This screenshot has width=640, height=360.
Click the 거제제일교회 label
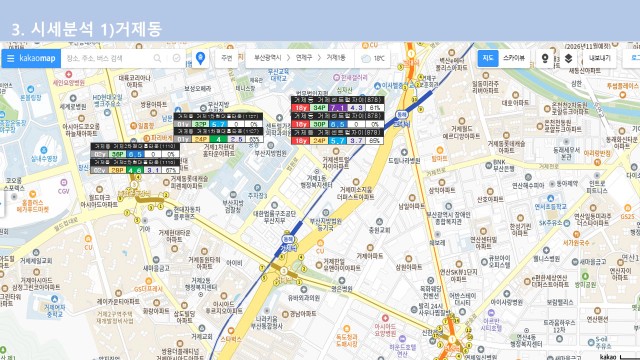(36, 261)
